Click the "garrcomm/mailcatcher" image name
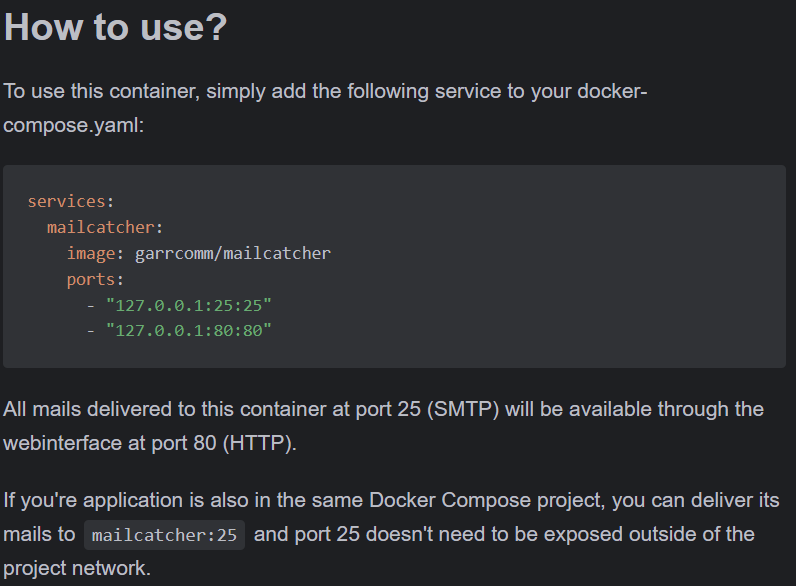Screen dimensions: 796x586 (232, 253)
